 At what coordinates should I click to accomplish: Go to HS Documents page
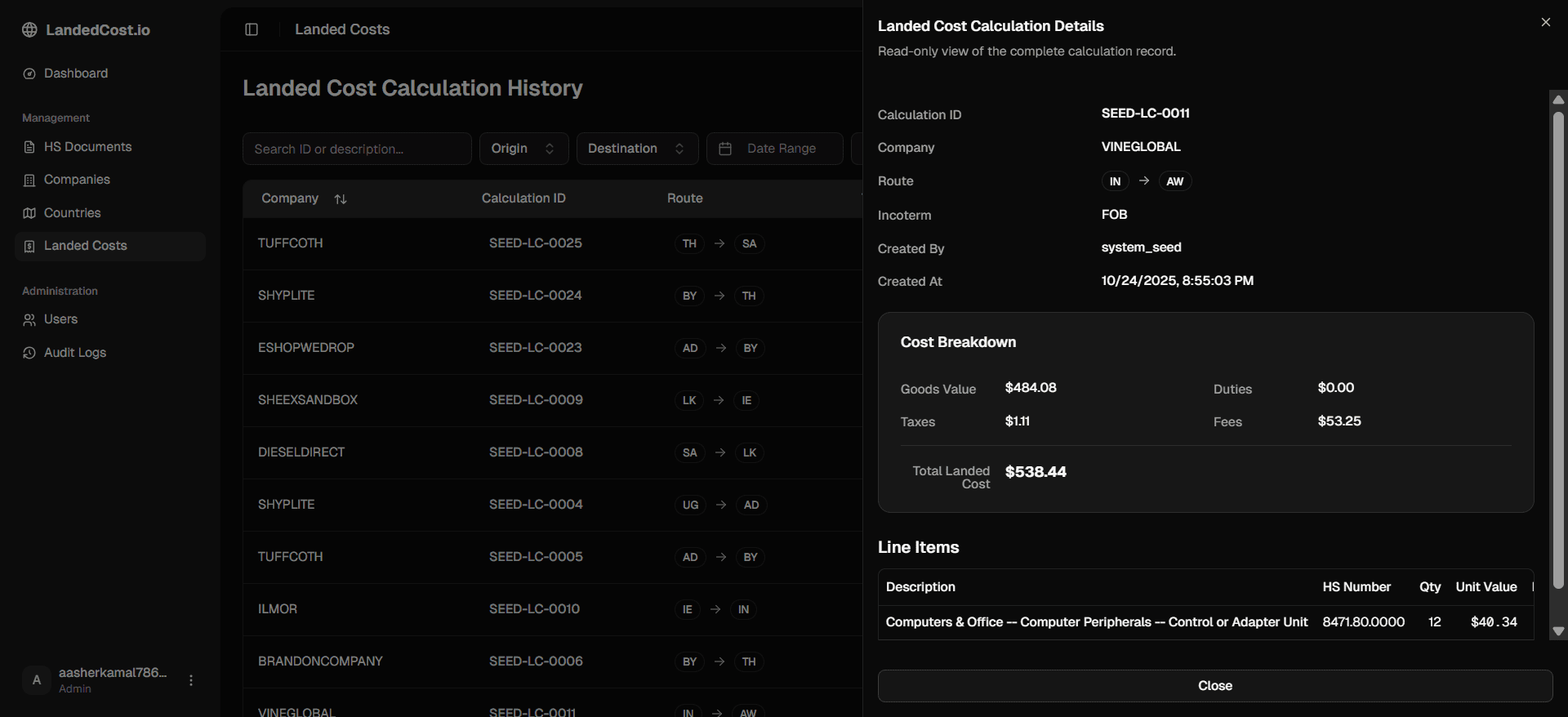(x=87, y=147)
